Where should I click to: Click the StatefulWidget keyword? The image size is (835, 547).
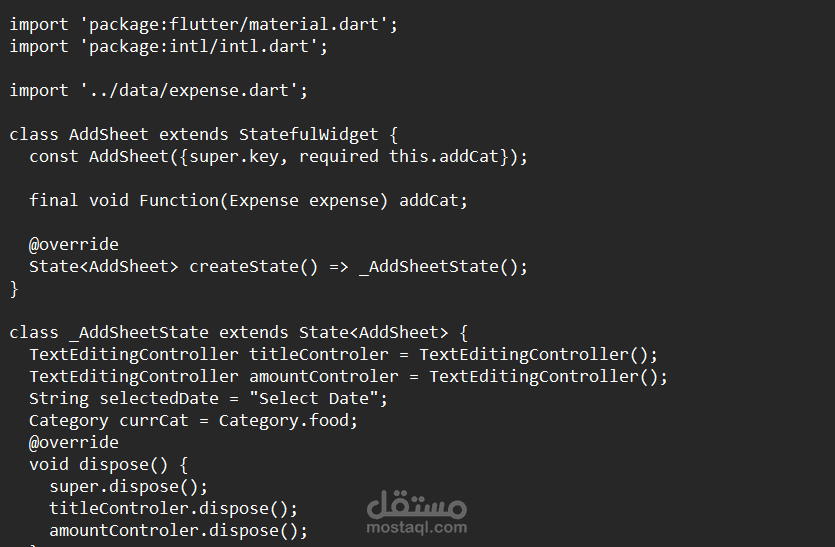pyautogui.click(x=308, y=134)
